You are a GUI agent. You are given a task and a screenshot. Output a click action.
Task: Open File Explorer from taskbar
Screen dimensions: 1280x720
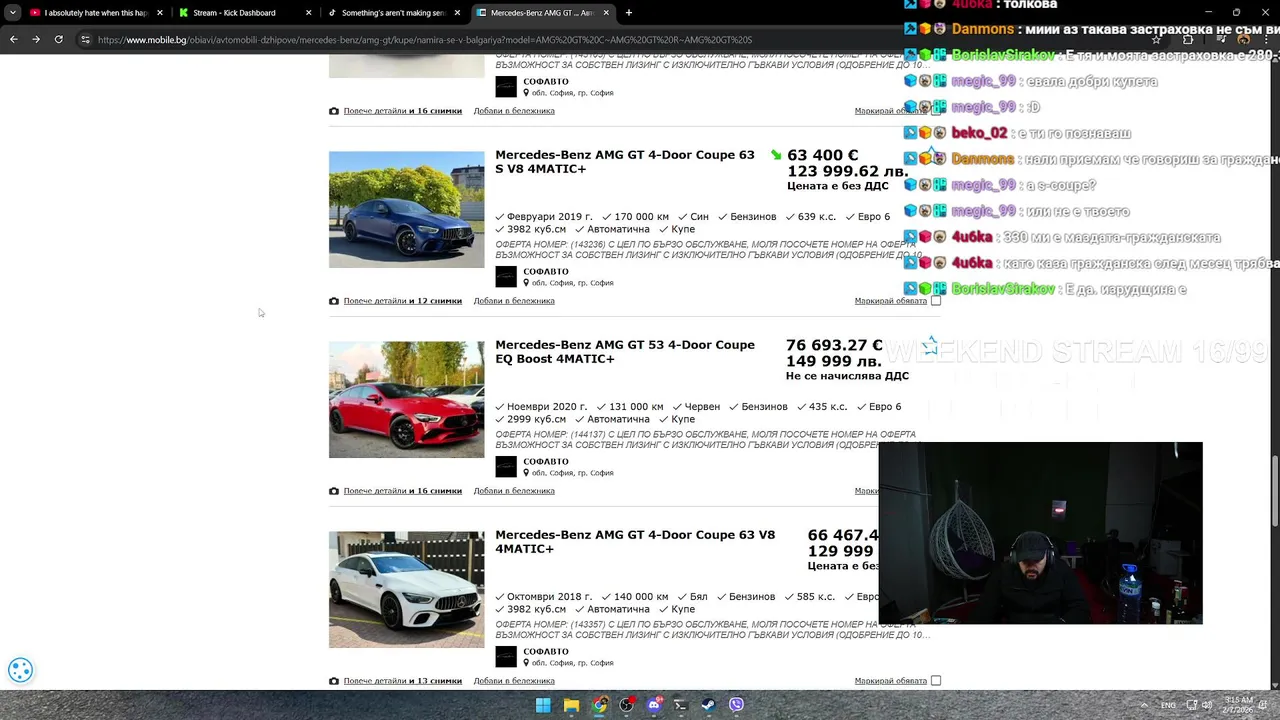pos(571,705)
